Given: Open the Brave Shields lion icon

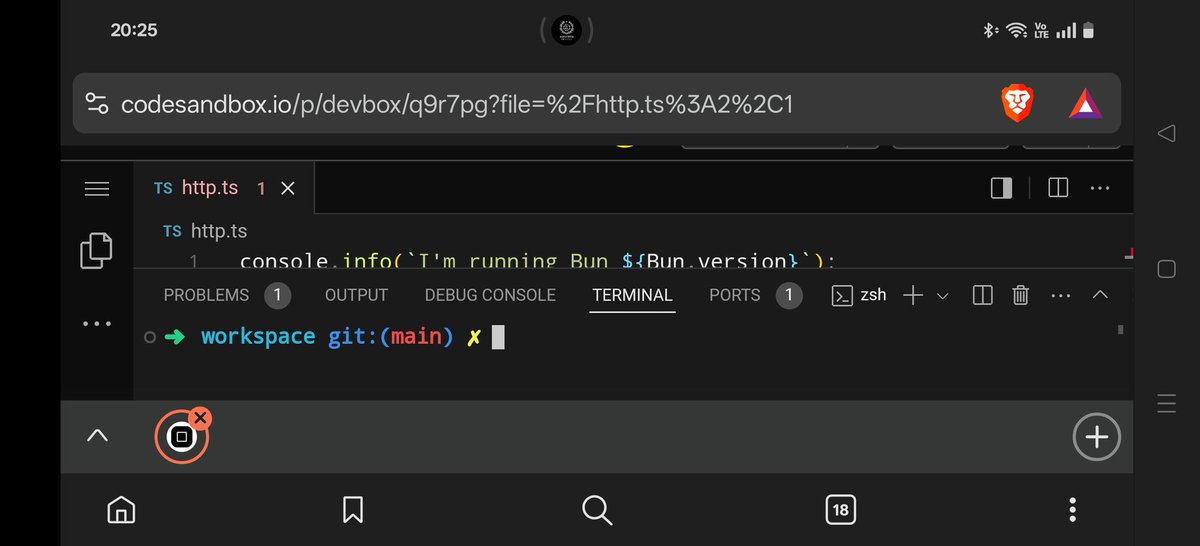Looking at the screenshot, I should point(1017,104).
